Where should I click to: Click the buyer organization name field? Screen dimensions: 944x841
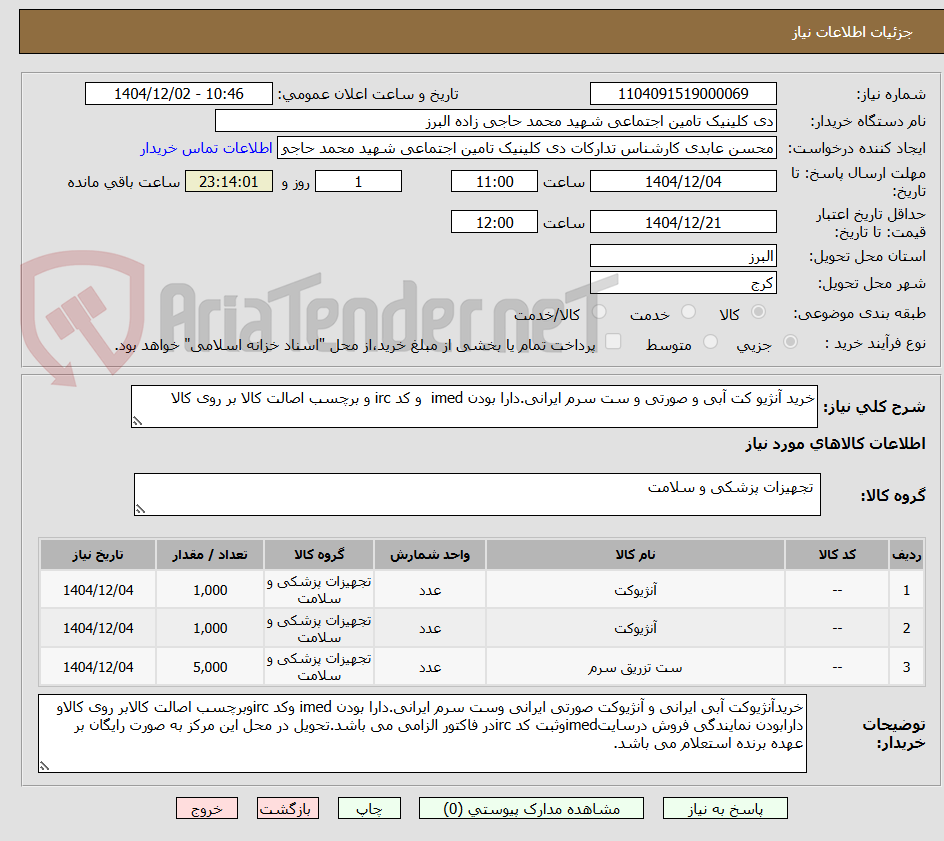495,121
